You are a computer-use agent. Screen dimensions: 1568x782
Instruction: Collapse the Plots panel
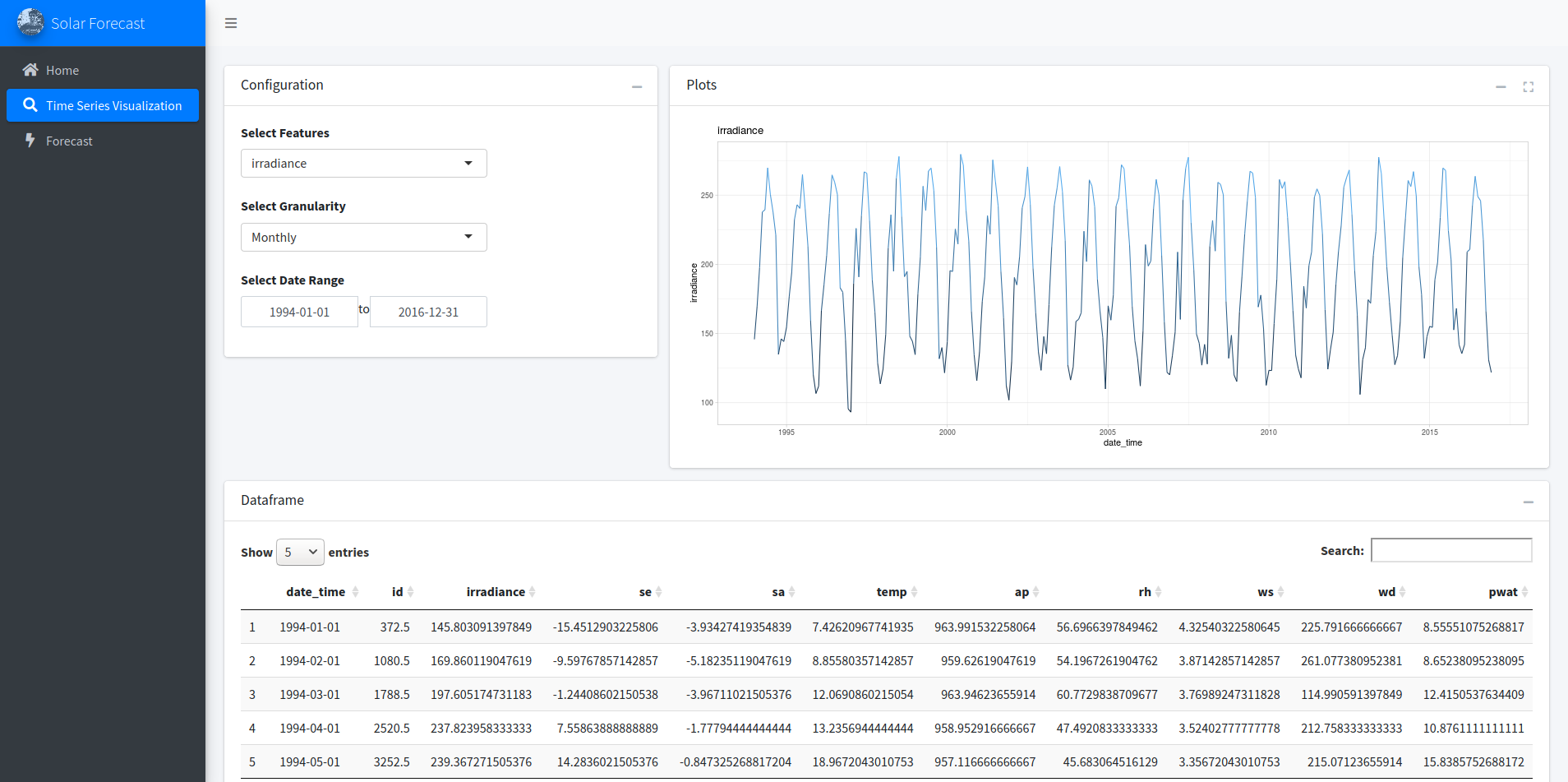click(1501, 86)
